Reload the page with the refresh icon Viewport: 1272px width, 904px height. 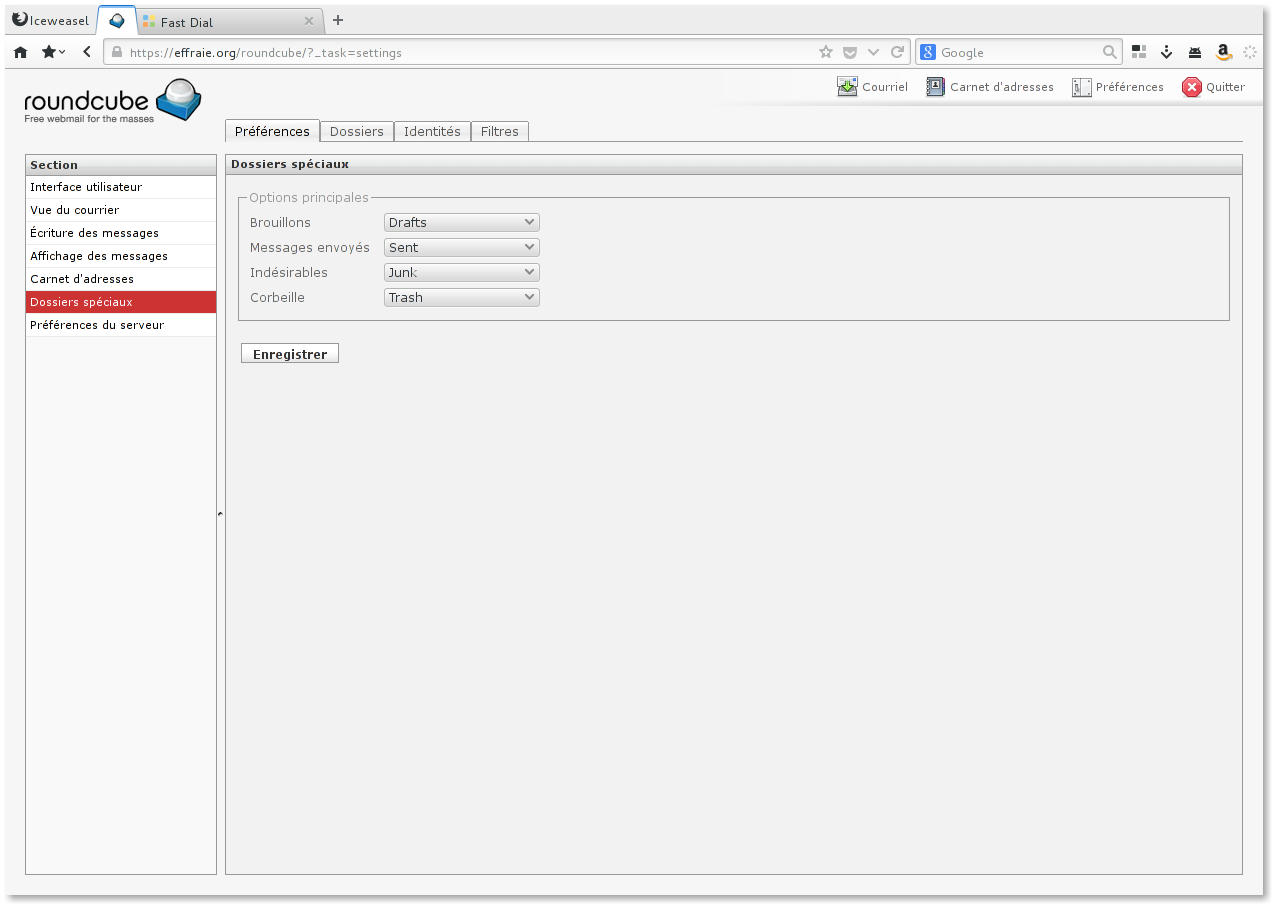click(897, 52)
